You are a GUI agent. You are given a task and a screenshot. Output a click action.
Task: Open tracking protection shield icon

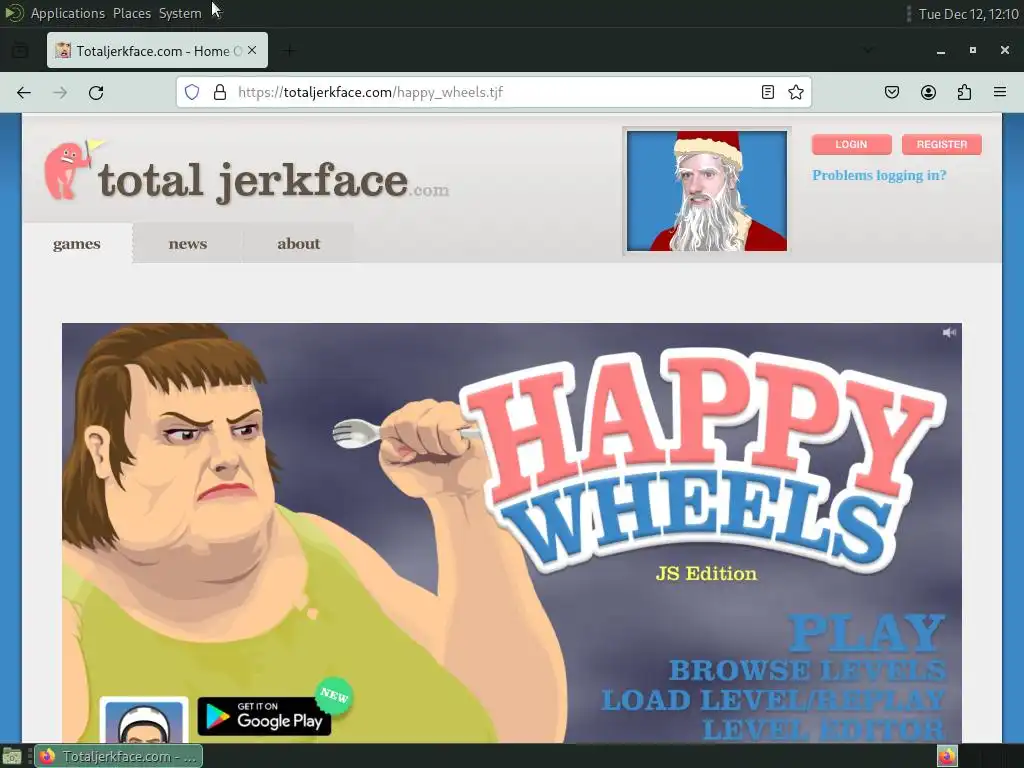tap(191, 92)
